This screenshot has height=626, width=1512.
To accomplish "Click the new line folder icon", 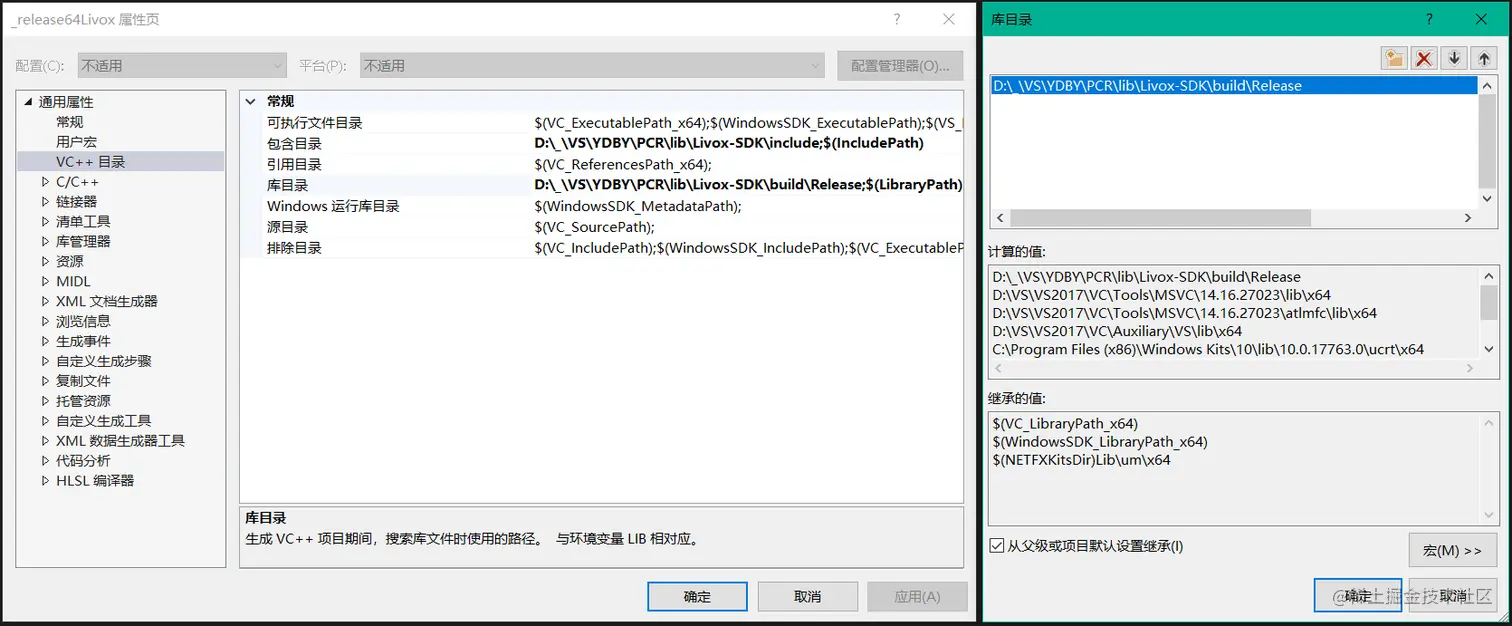I will [x=1394, y=57].
